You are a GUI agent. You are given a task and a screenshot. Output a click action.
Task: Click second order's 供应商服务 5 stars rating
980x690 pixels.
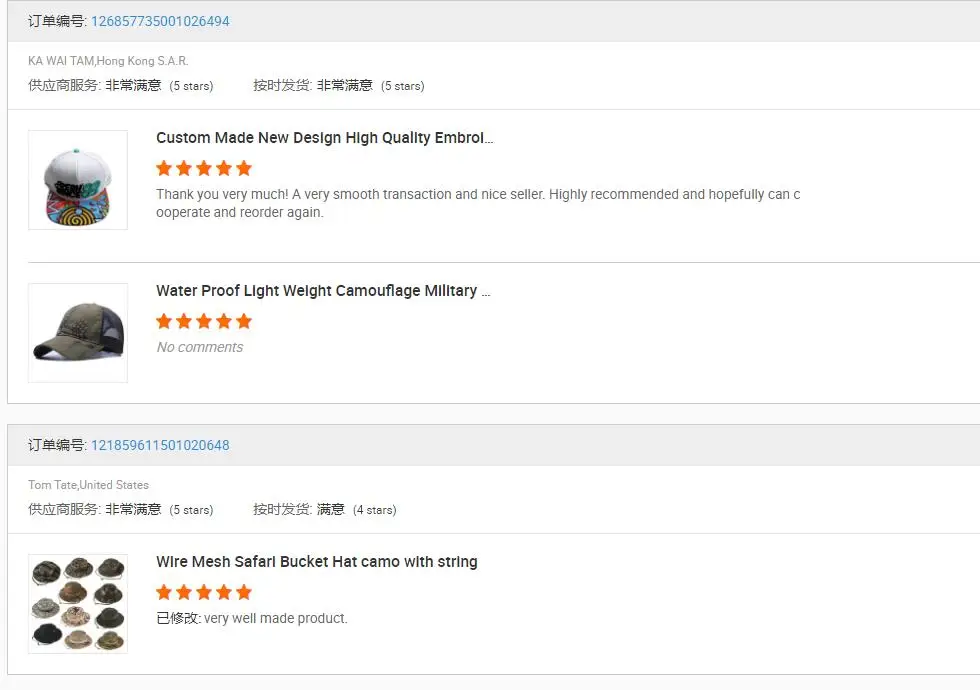[x=160, y=510]
